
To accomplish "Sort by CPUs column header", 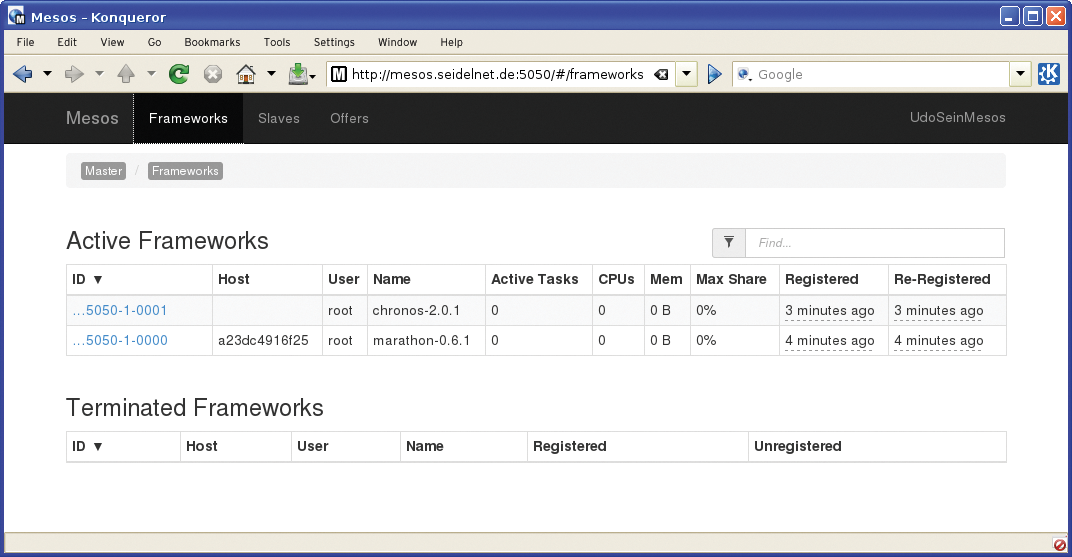I will 616,280.
